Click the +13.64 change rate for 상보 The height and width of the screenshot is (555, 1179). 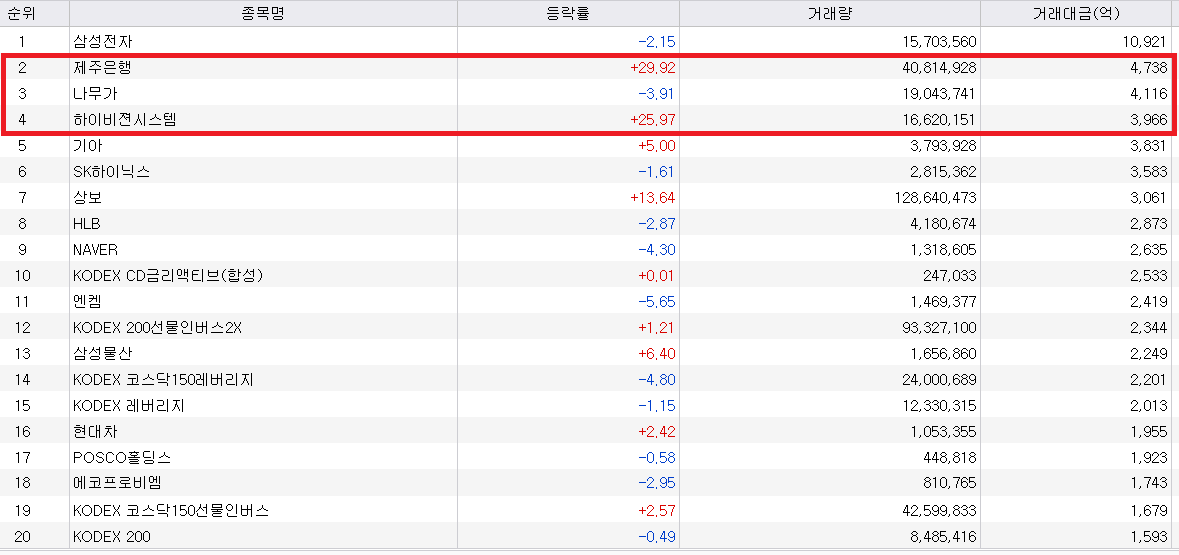pyautogui.click(x=653, y=198)
